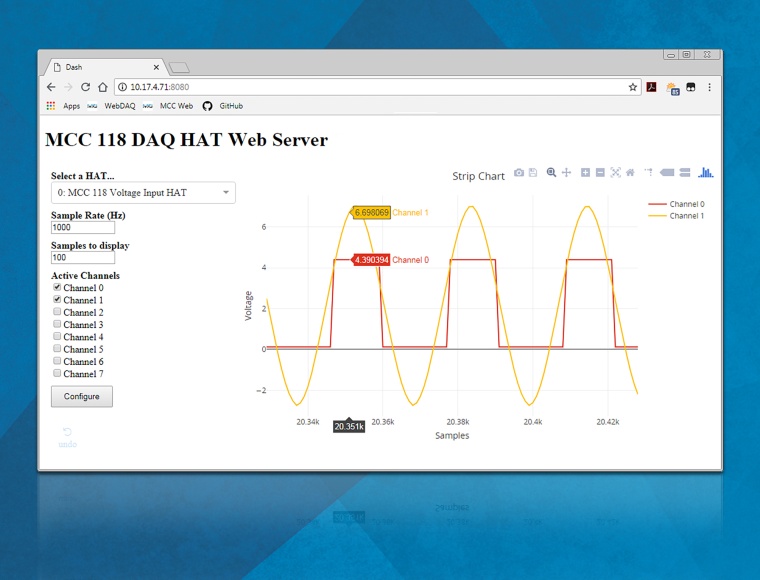This screenshot has height=580, width=760.
Task: Open a new browser tab
Action: (180, 68)
